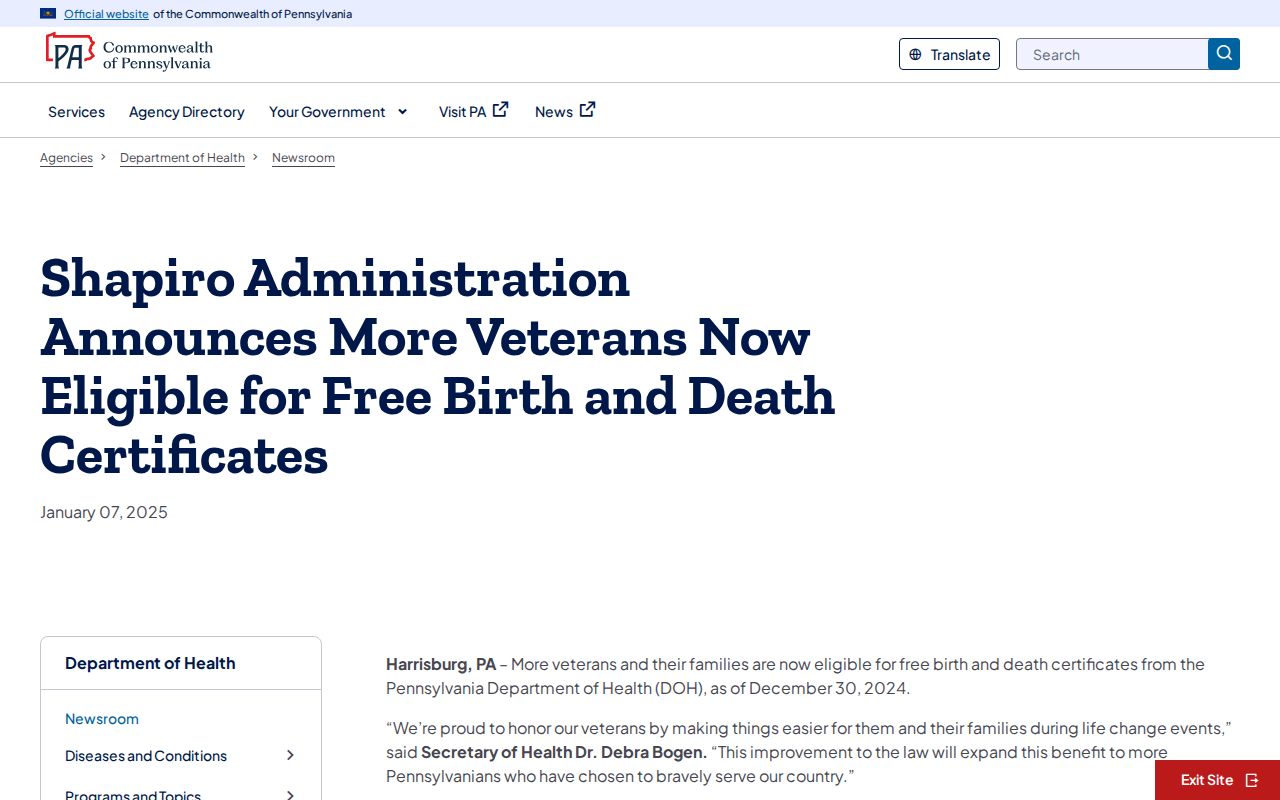
Task: Click the bold text Harrisburg, PA
Action: pyautogui.click(x=441, y=664)
